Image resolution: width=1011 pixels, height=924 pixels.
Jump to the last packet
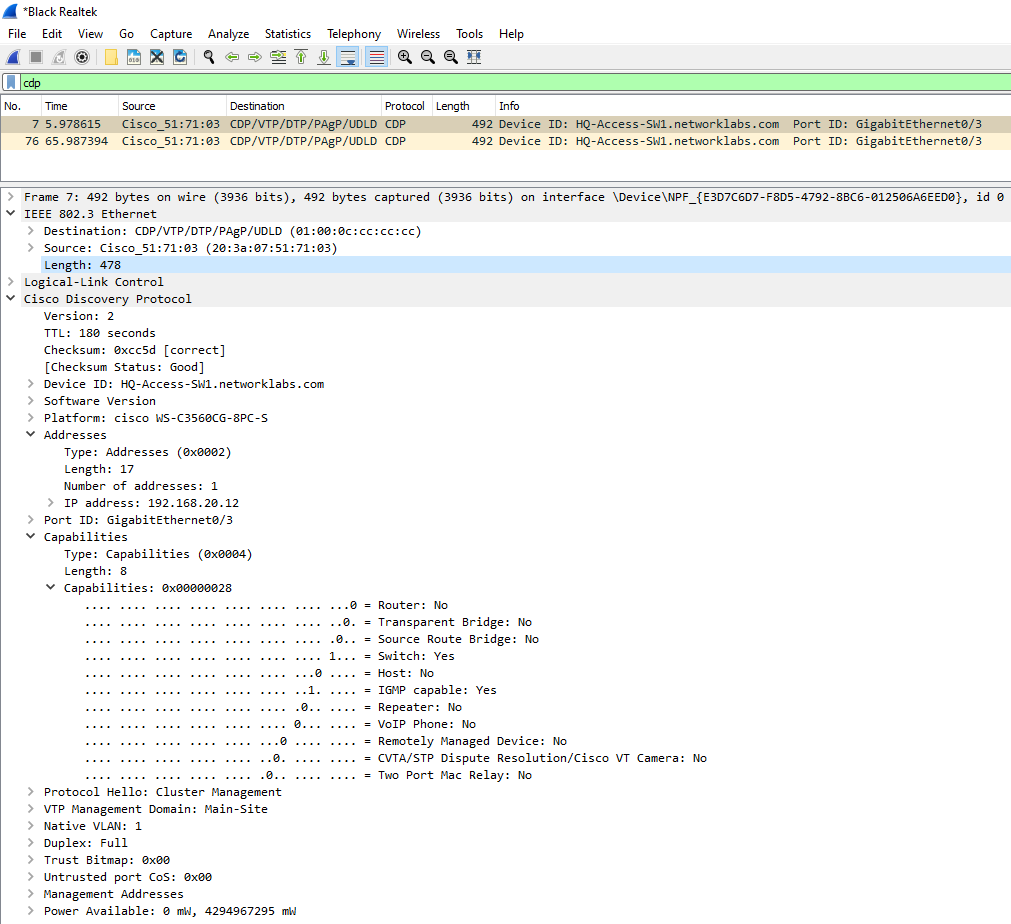point(324,57)
